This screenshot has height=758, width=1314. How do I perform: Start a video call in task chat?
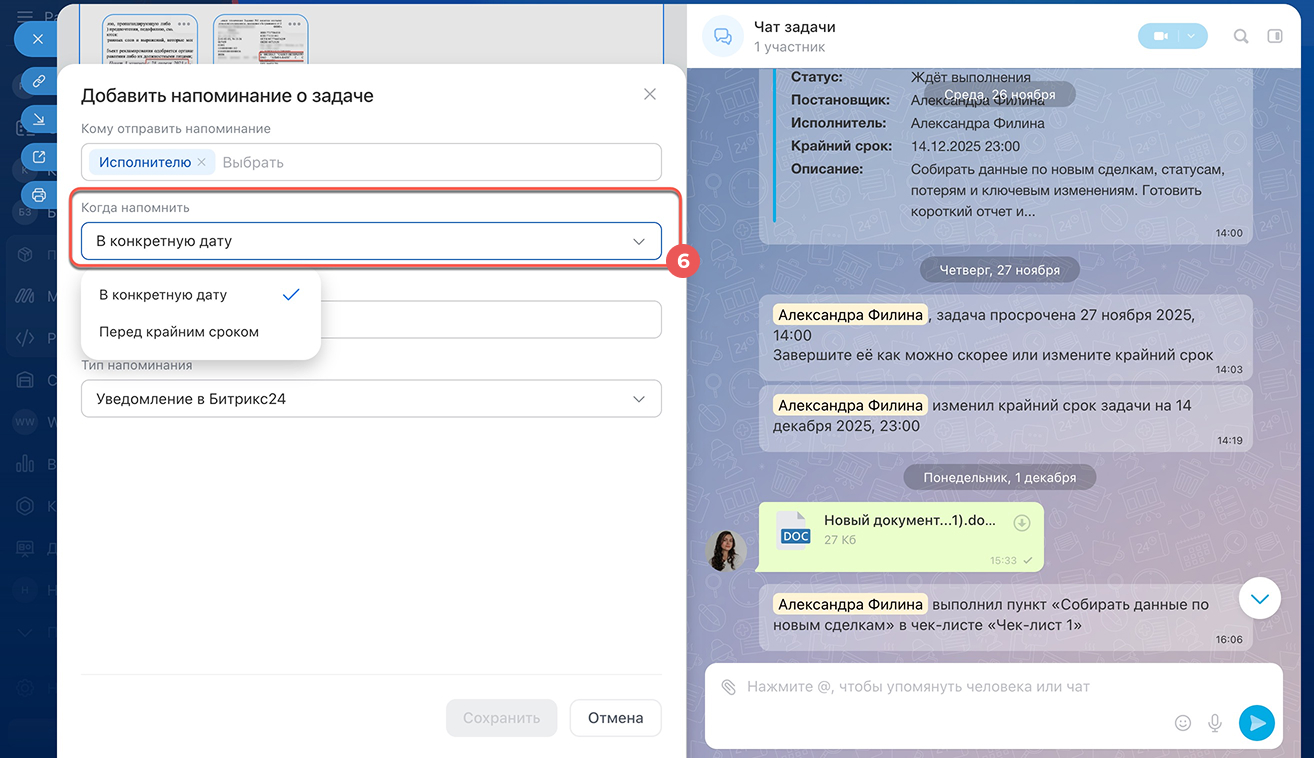click(1160, 36)
